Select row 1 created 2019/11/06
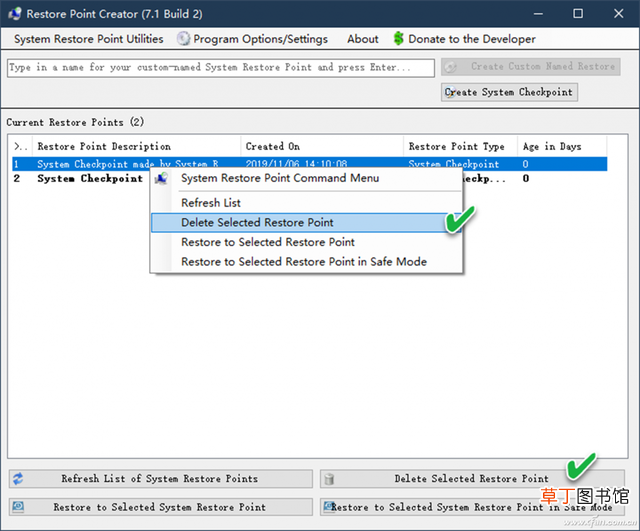640x531 pixels. point(309,164)
